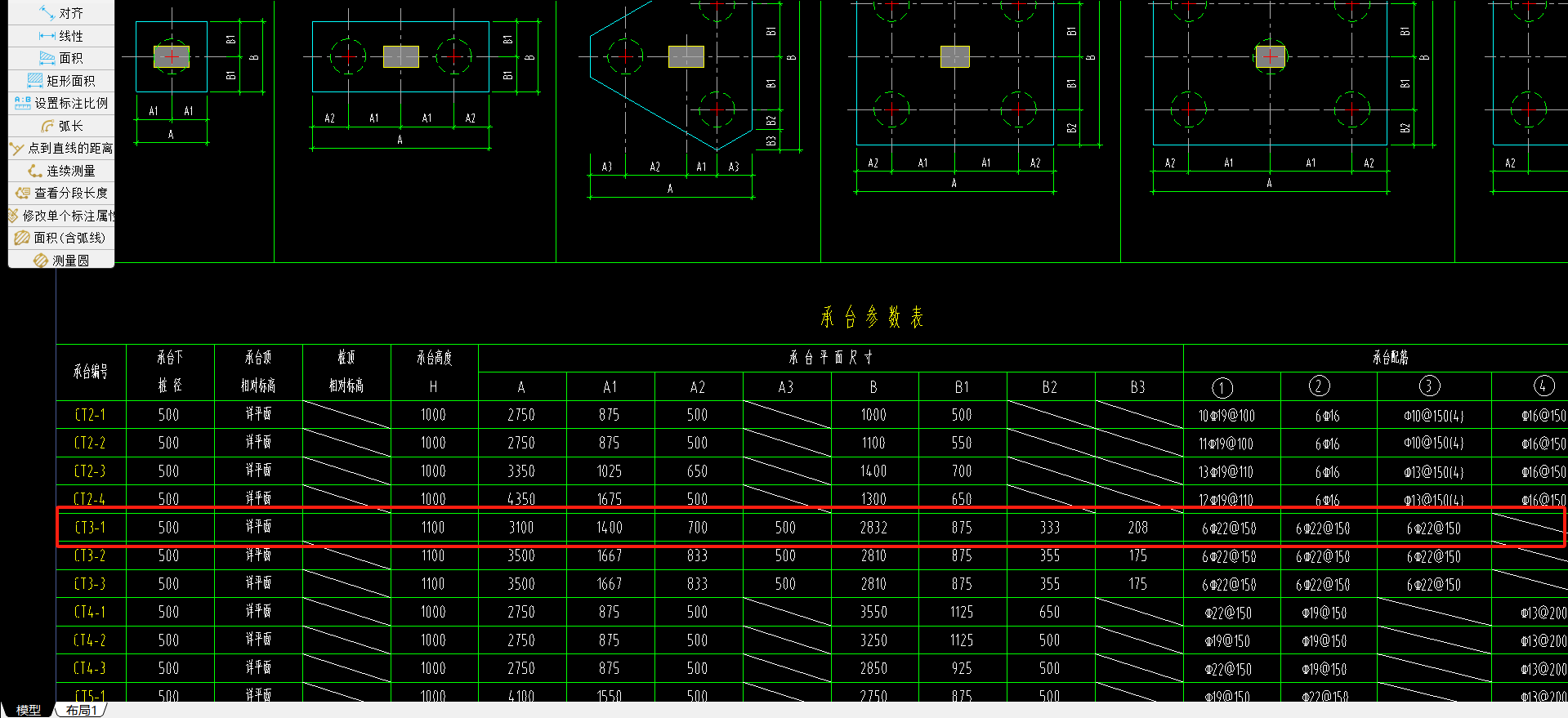This screenshot has width=1568, height=718.
Task: Click the 承台配筋 header cell
Action: coord(1390,357)
